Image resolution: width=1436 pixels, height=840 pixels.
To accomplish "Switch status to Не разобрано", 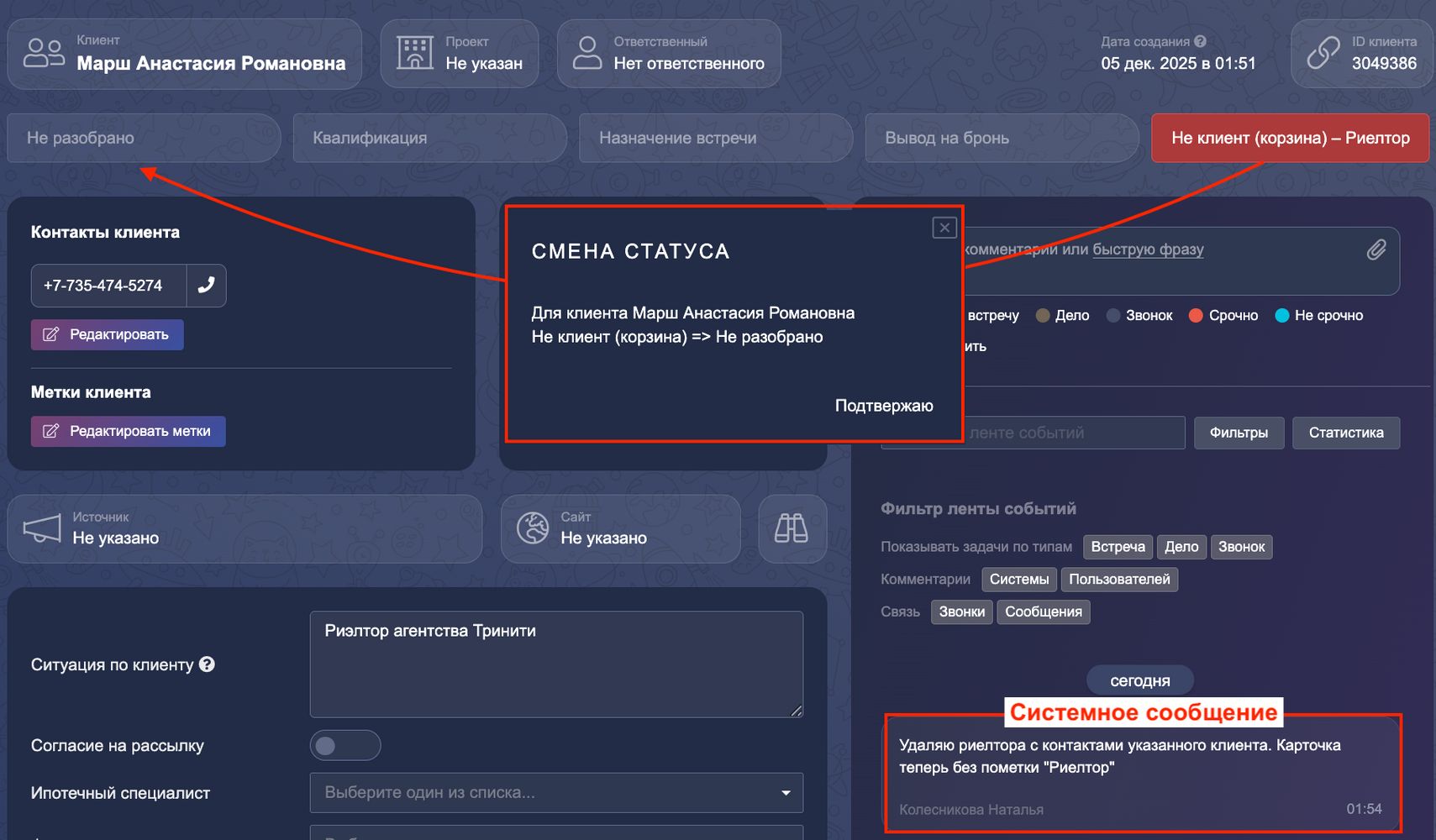I will (x=144, y=138).
